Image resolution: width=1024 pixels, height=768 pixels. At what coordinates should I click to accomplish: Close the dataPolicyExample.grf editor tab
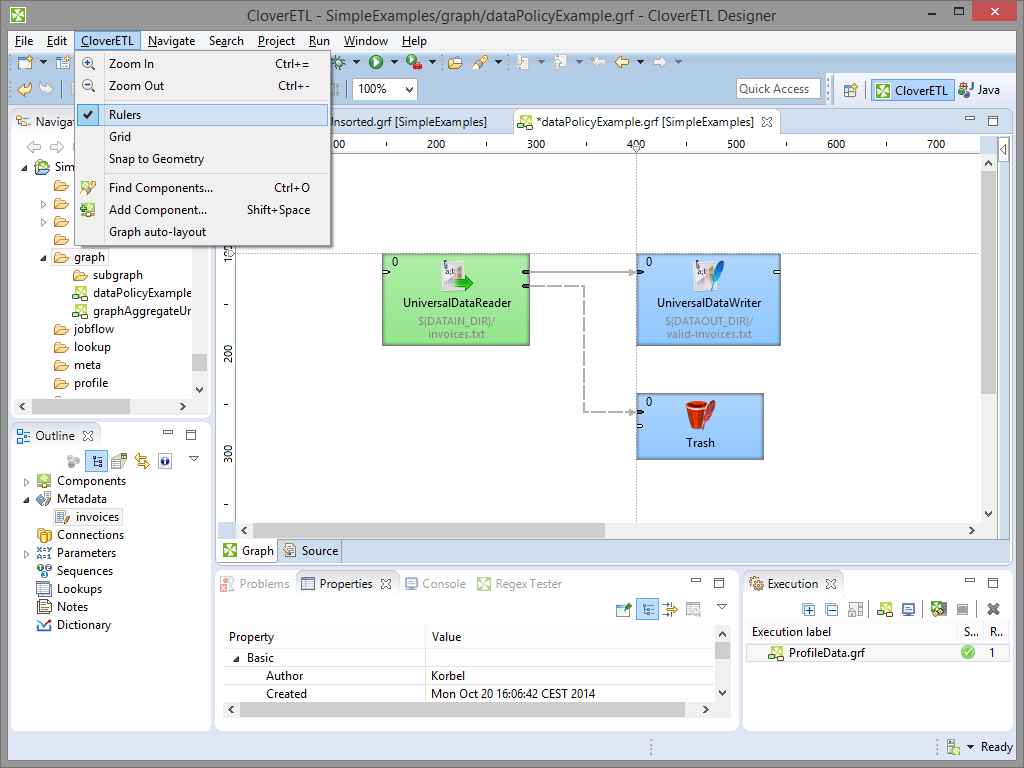(x=767, y=122)
